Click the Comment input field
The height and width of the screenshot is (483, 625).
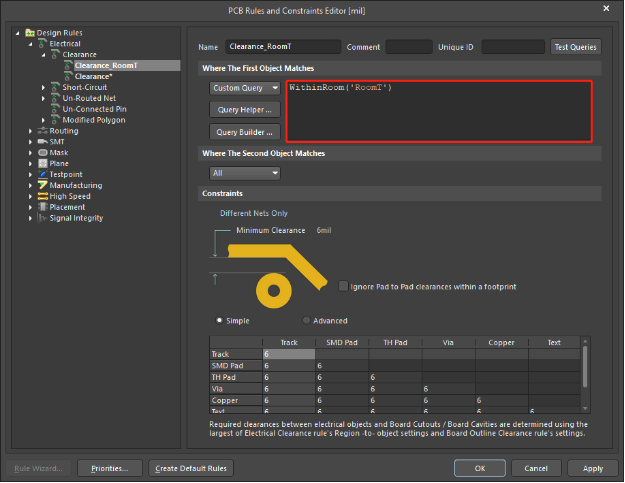[x=409, y=47]
